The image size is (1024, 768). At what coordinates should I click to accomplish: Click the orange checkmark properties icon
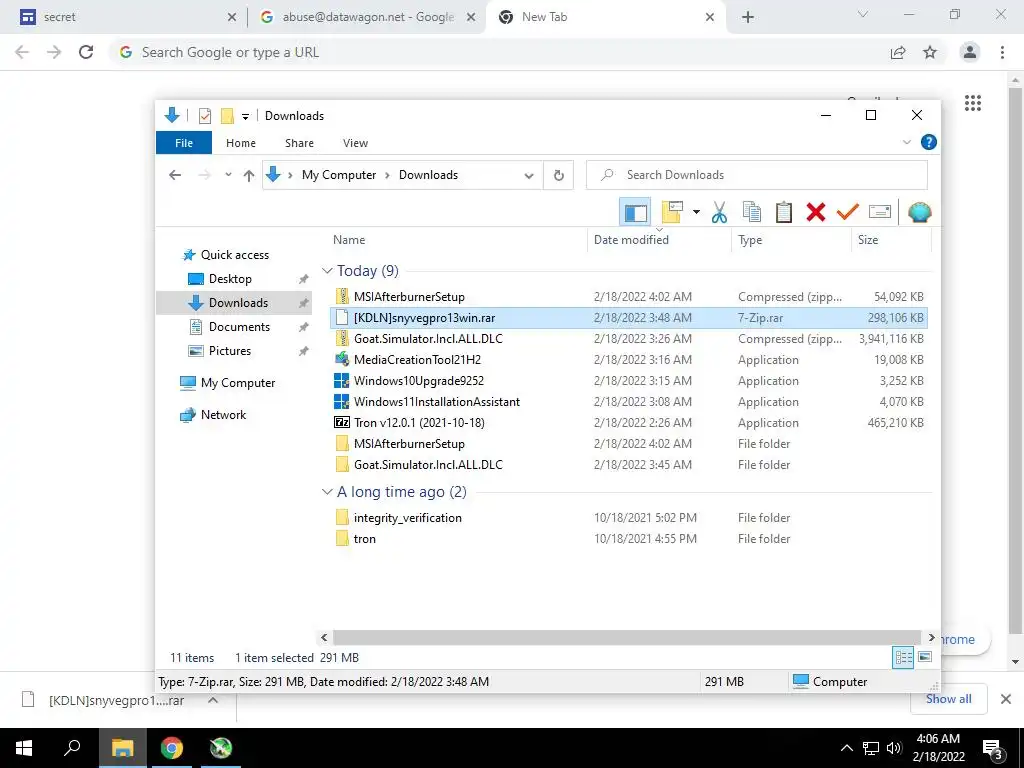(848, 212)
